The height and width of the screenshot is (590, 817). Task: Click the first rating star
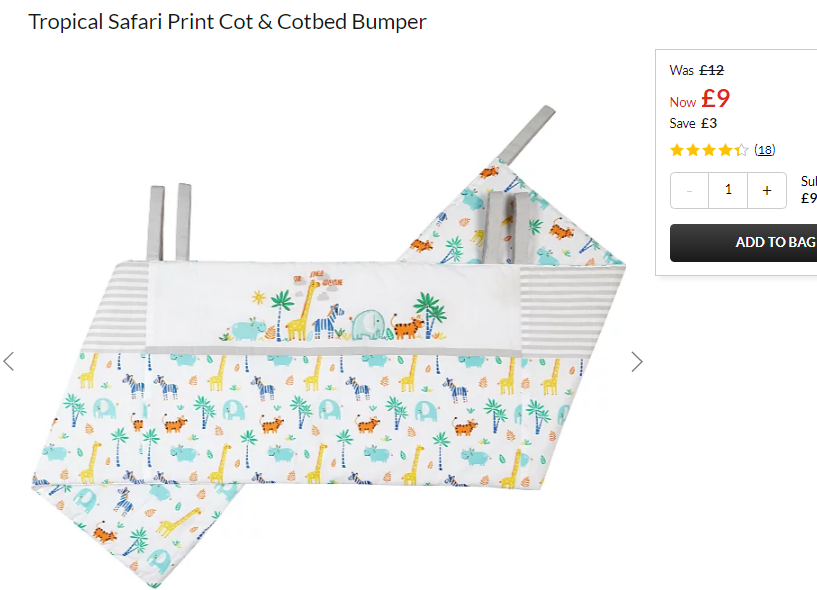[677, 150]
